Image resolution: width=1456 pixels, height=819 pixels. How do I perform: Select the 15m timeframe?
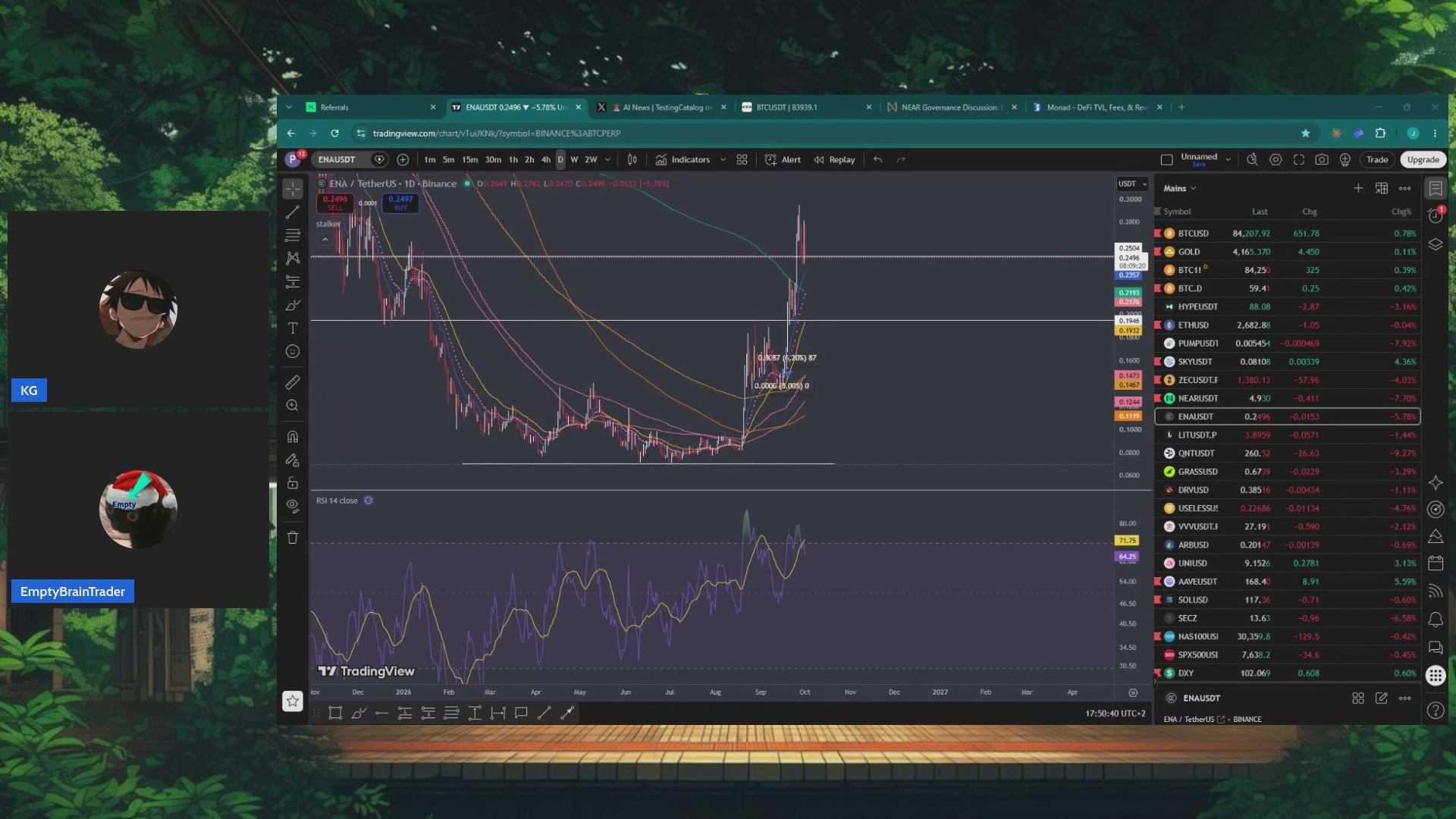[x=470, y=159]
